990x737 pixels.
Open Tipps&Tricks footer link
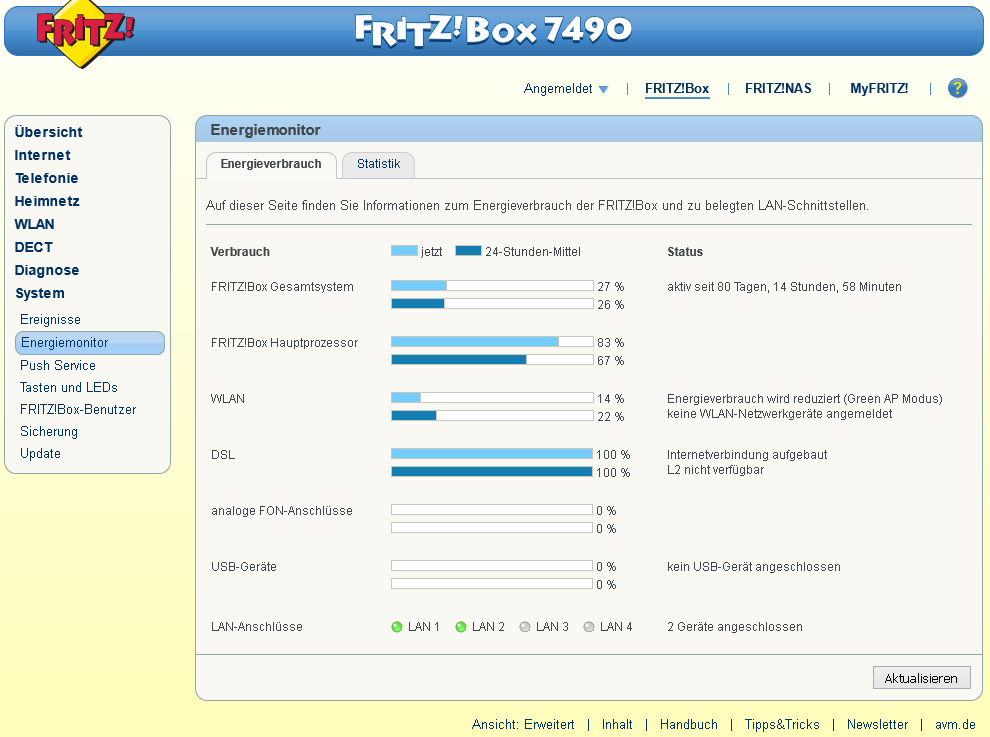782,724
